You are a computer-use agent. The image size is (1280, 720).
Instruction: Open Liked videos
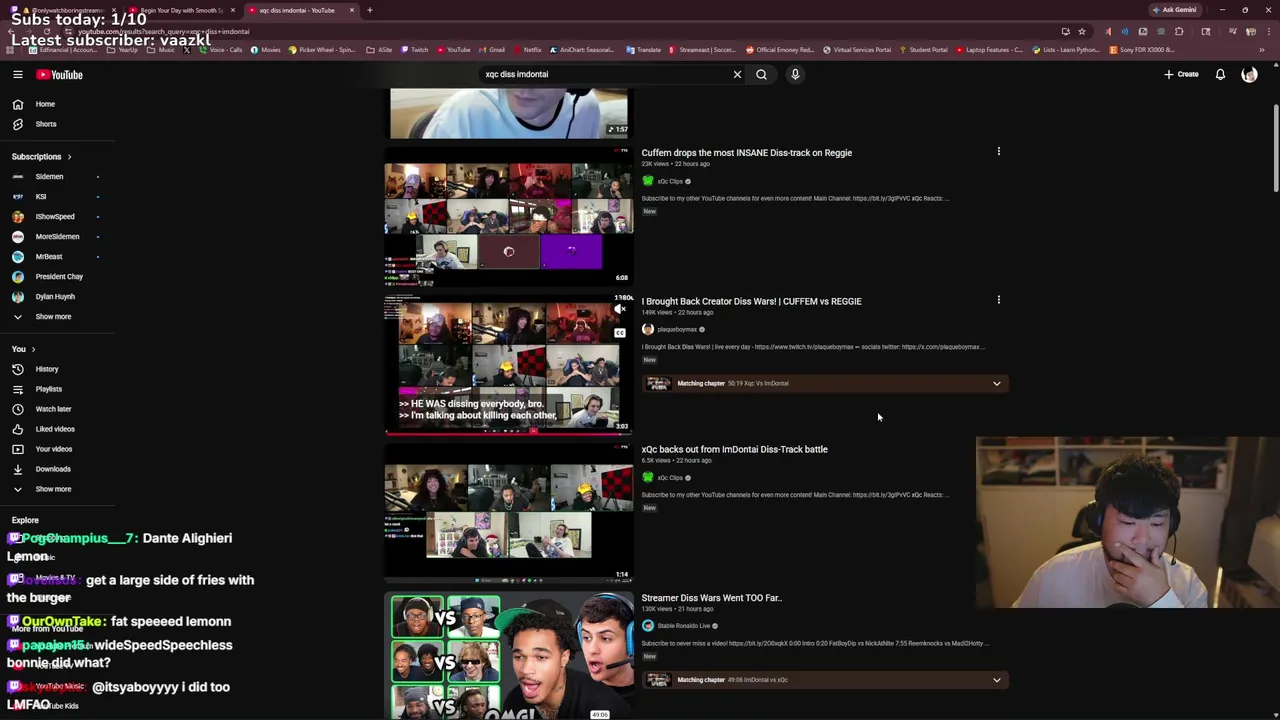tap(55, 429)
